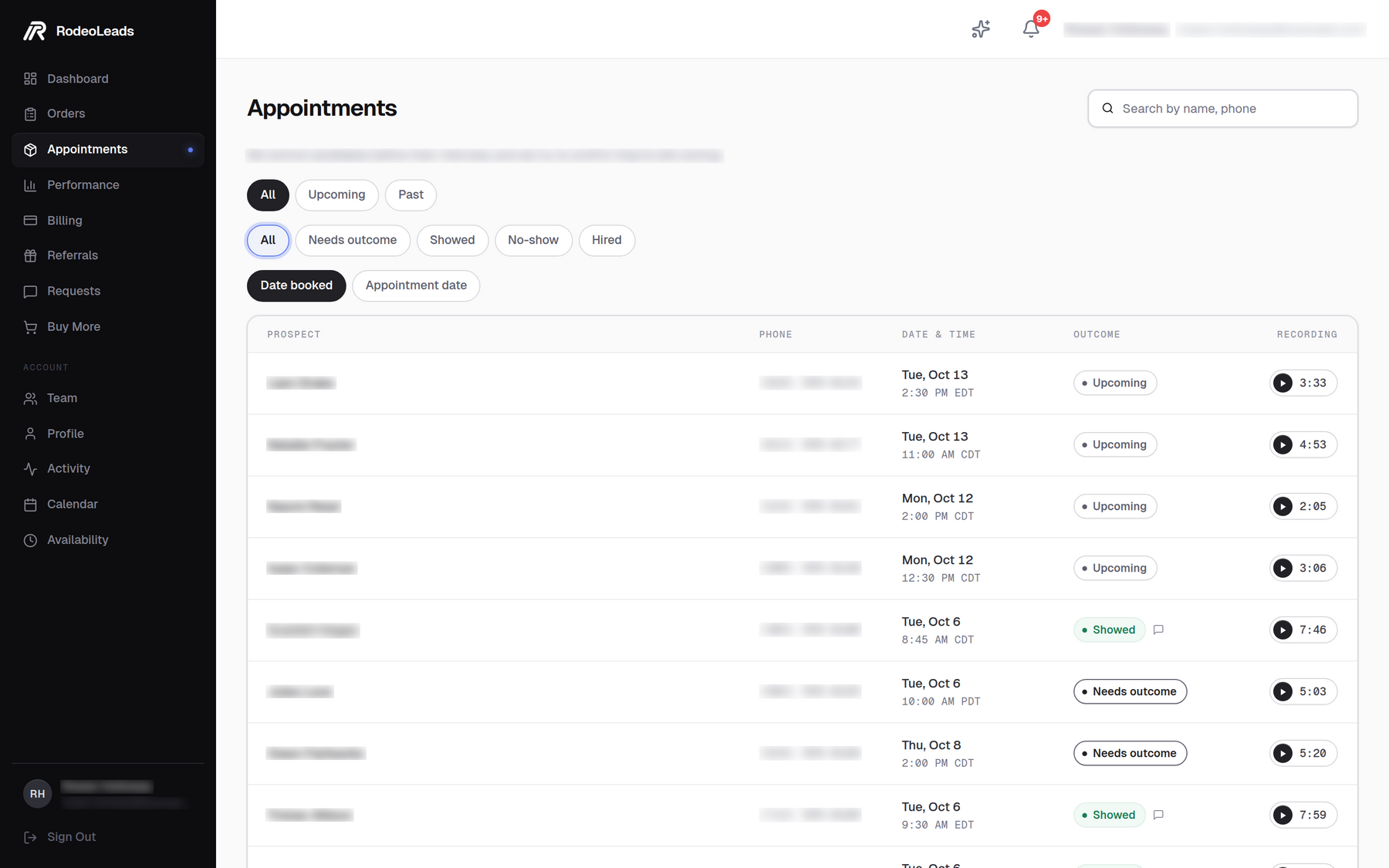The image size is (1389, 868).
Task: Open Team page under Account
Action: [x=108, y=398]
